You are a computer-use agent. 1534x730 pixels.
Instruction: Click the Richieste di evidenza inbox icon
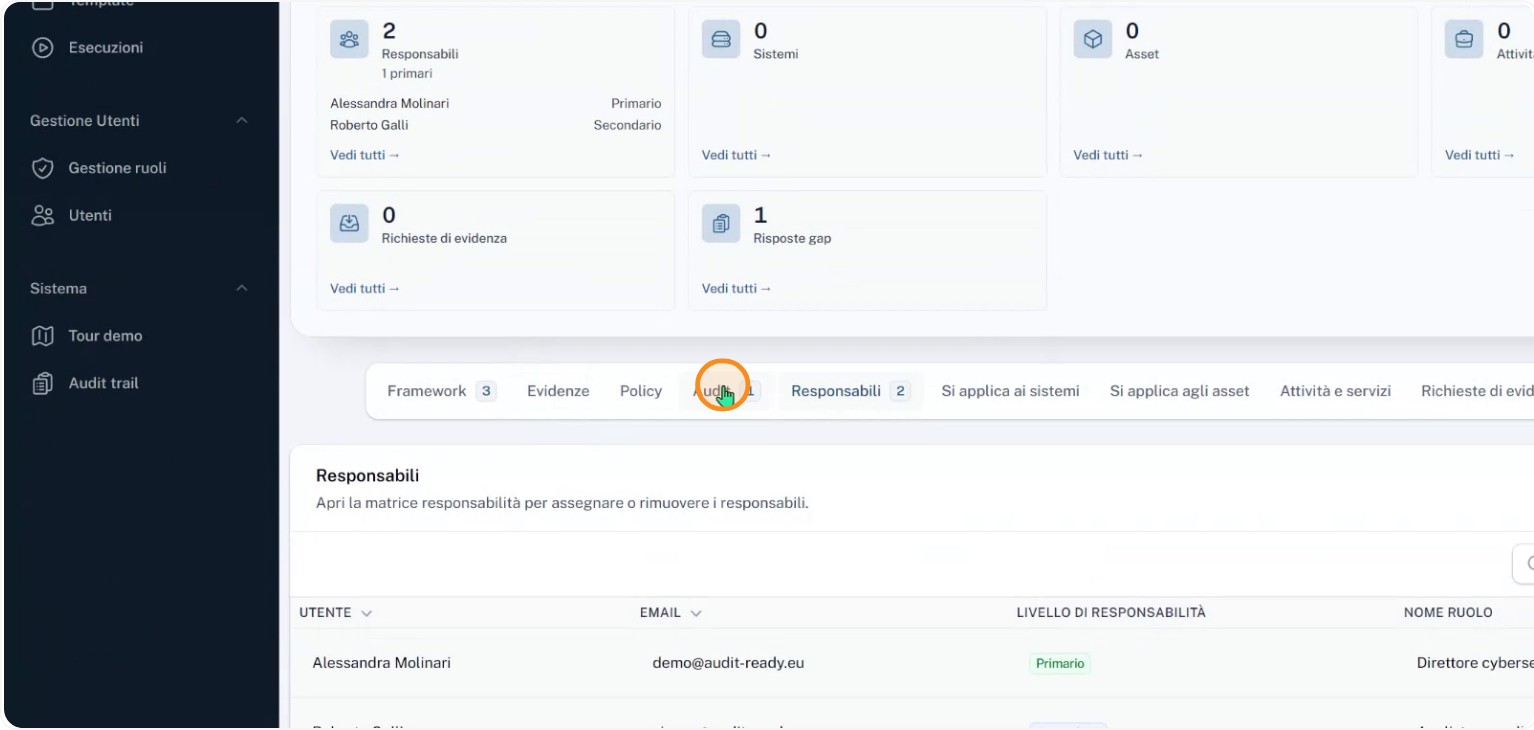349,224
